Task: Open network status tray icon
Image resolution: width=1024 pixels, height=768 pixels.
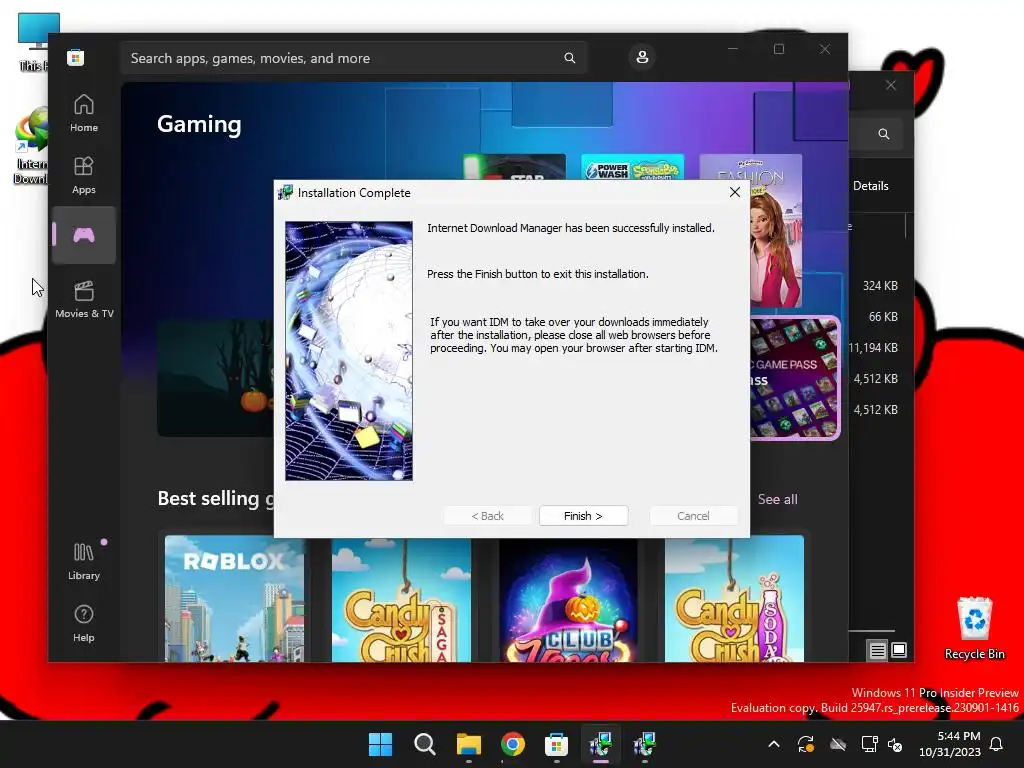Action: pos(869,744)
